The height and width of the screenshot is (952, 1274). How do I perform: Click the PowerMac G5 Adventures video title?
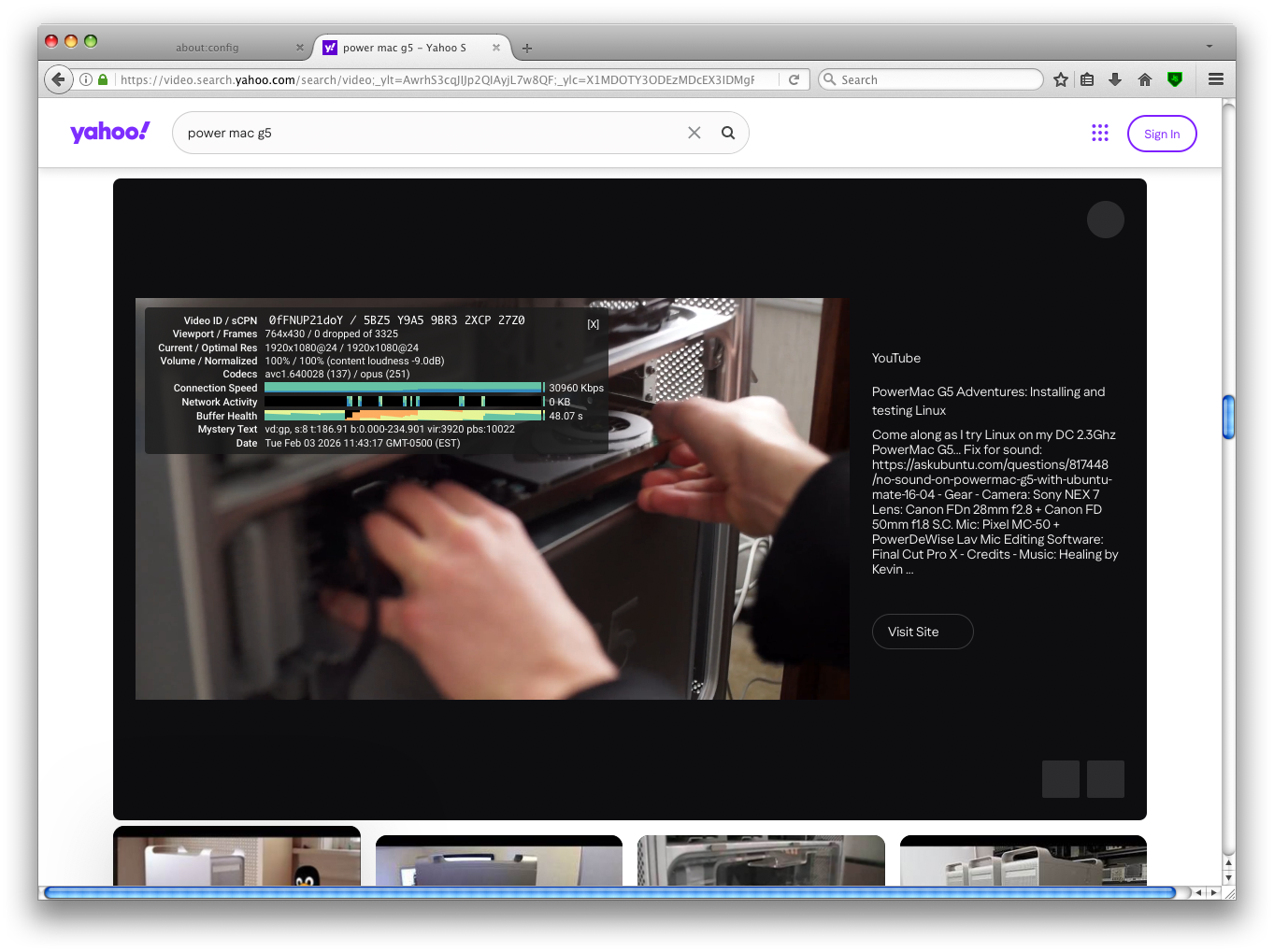click(988, 401)
